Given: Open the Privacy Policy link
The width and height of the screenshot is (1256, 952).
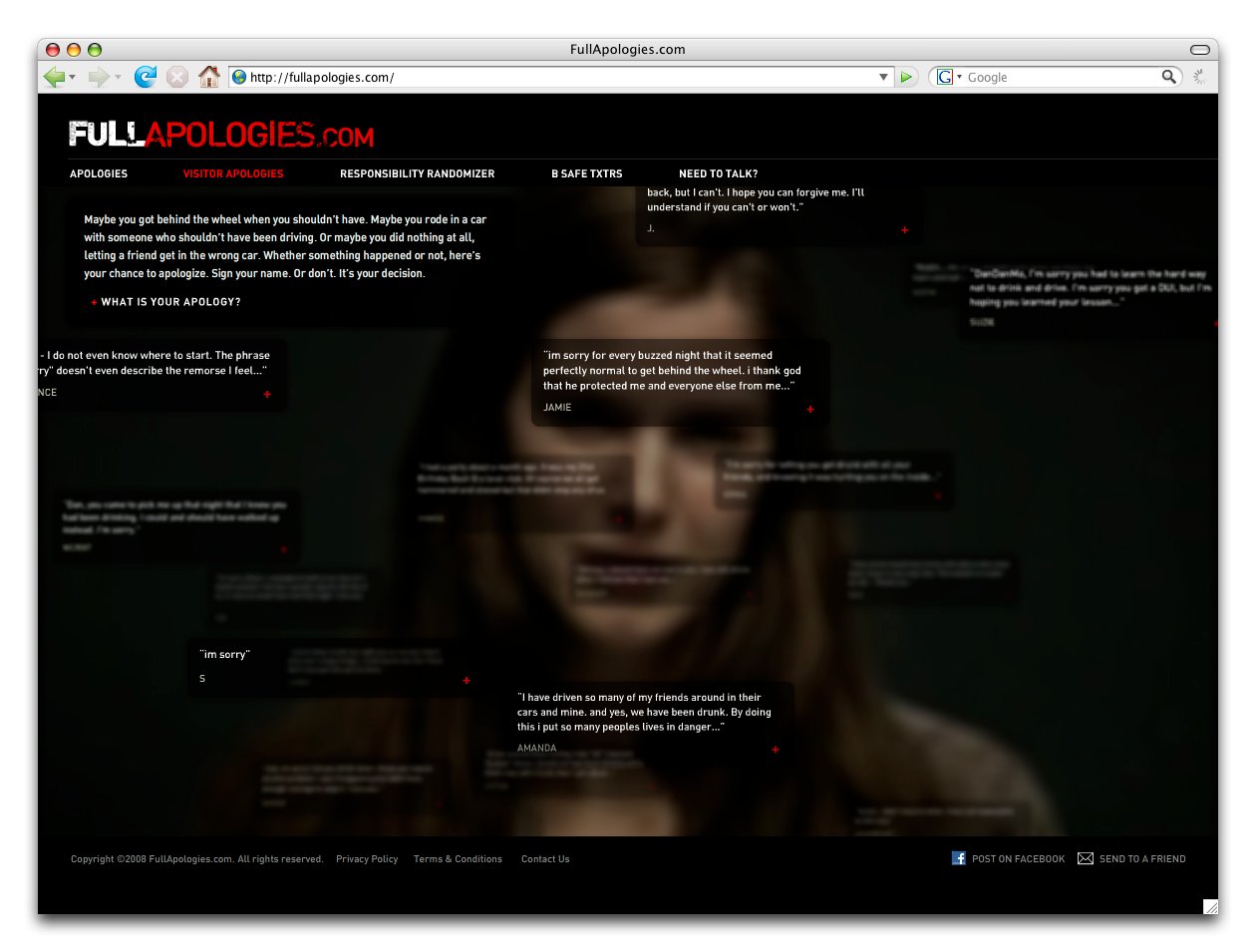Looking at the screenshot, I should (x=367, y=859).
